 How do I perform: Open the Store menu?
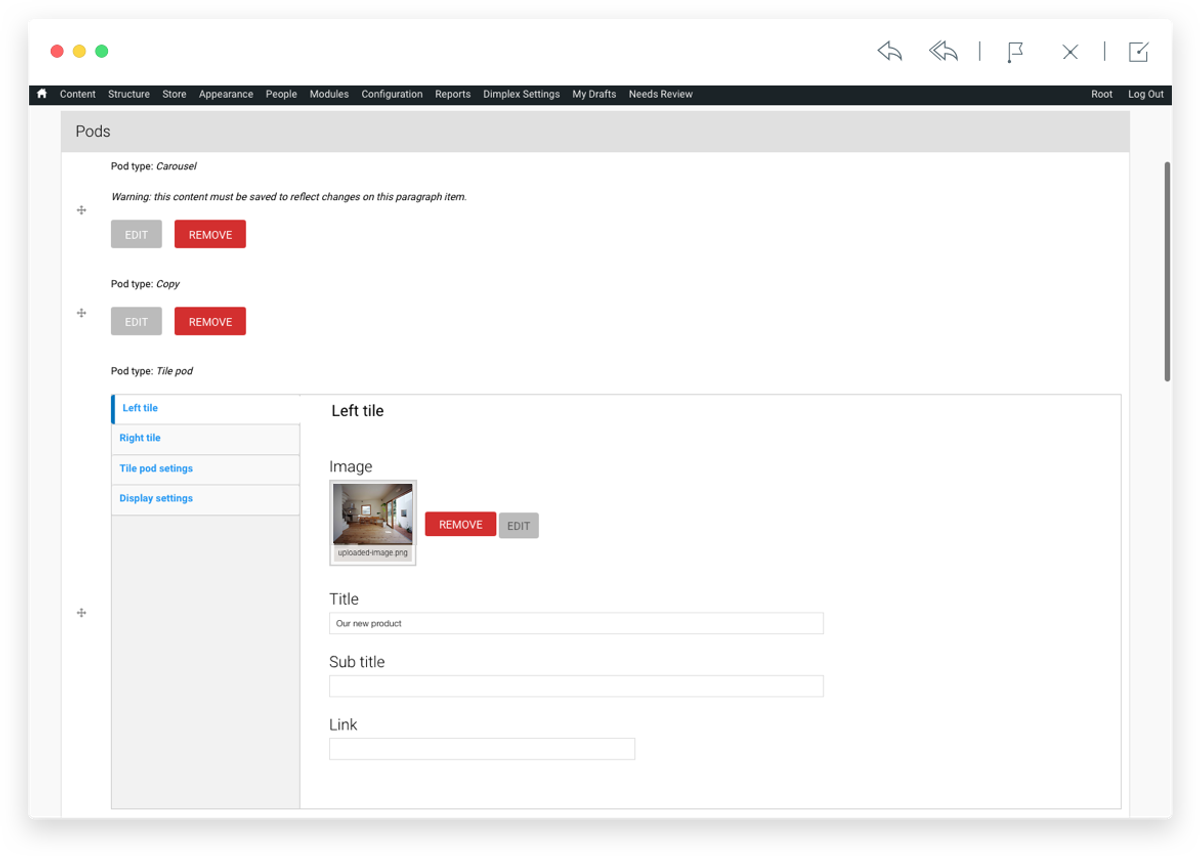tap(174, 94)
